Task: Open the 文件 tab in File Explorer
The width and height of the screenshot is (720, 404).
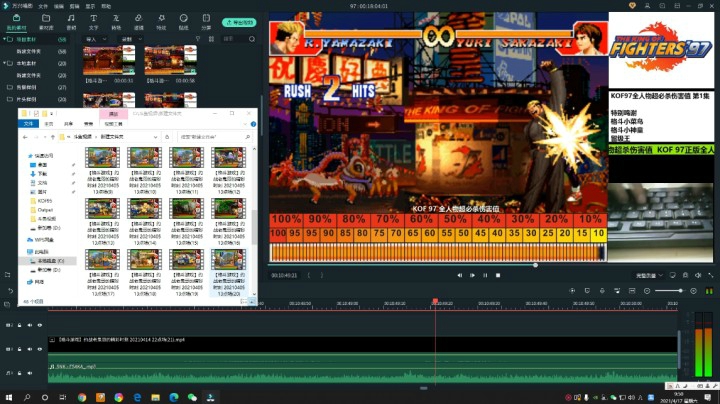Action: pos(28,124)
